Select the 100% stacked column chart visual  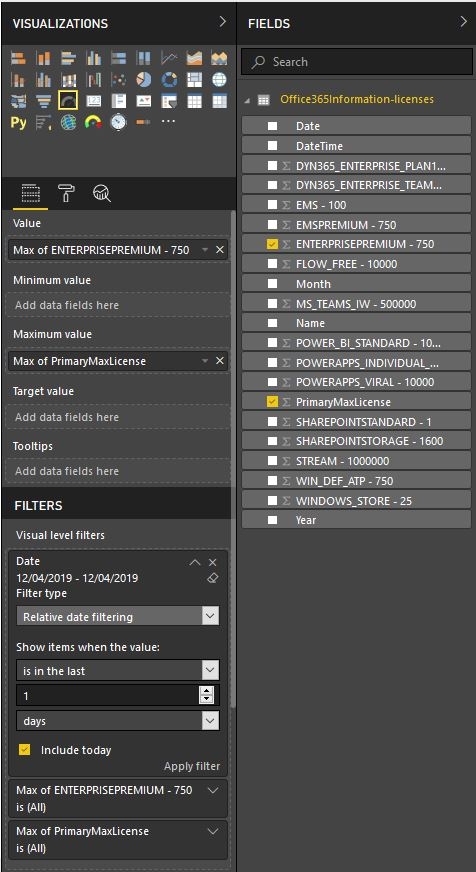coord(143,58)
